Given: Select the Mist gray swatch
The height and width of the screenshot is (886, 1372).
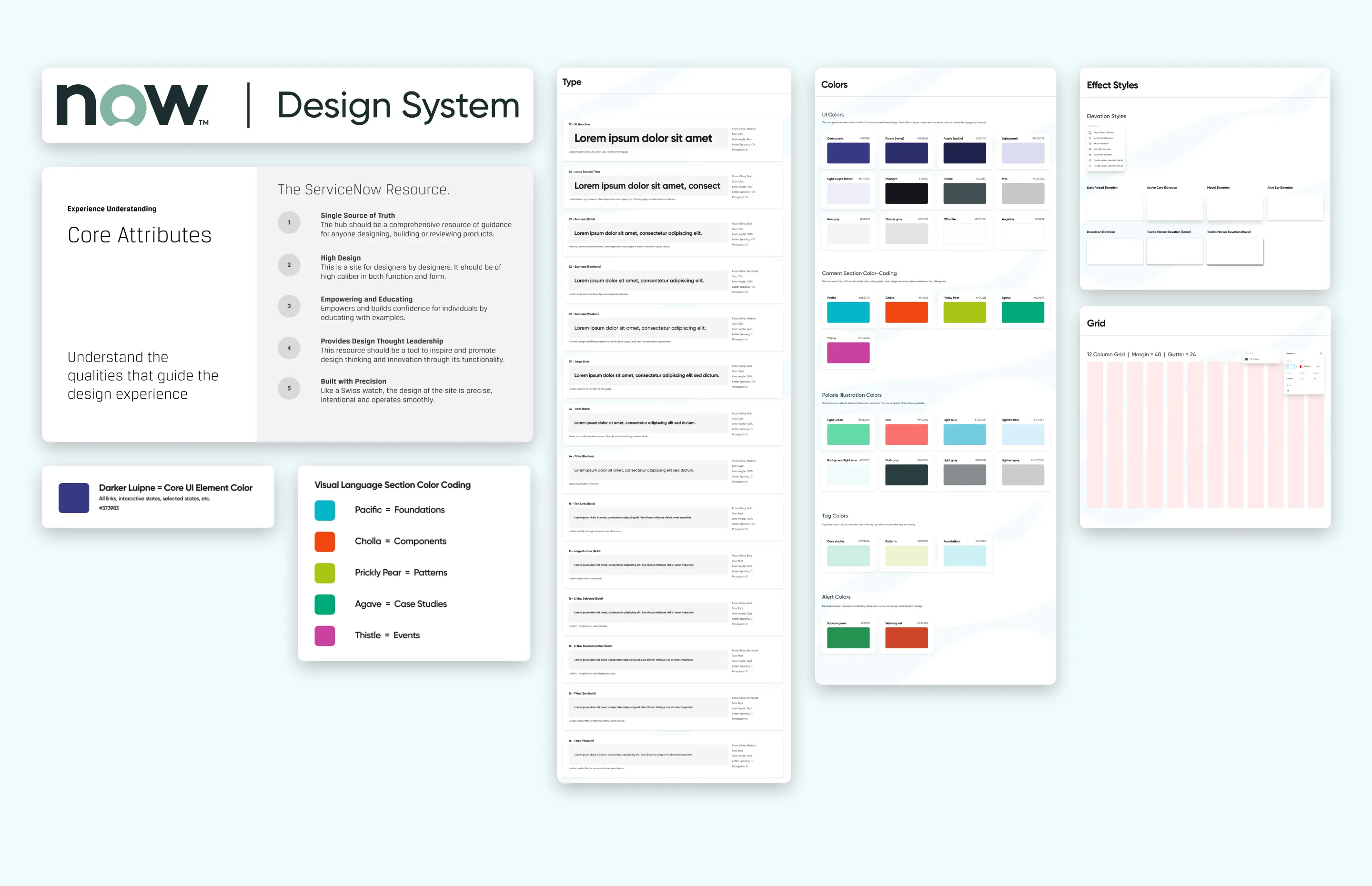Looking at the screenshot, I should point(1023,194).
